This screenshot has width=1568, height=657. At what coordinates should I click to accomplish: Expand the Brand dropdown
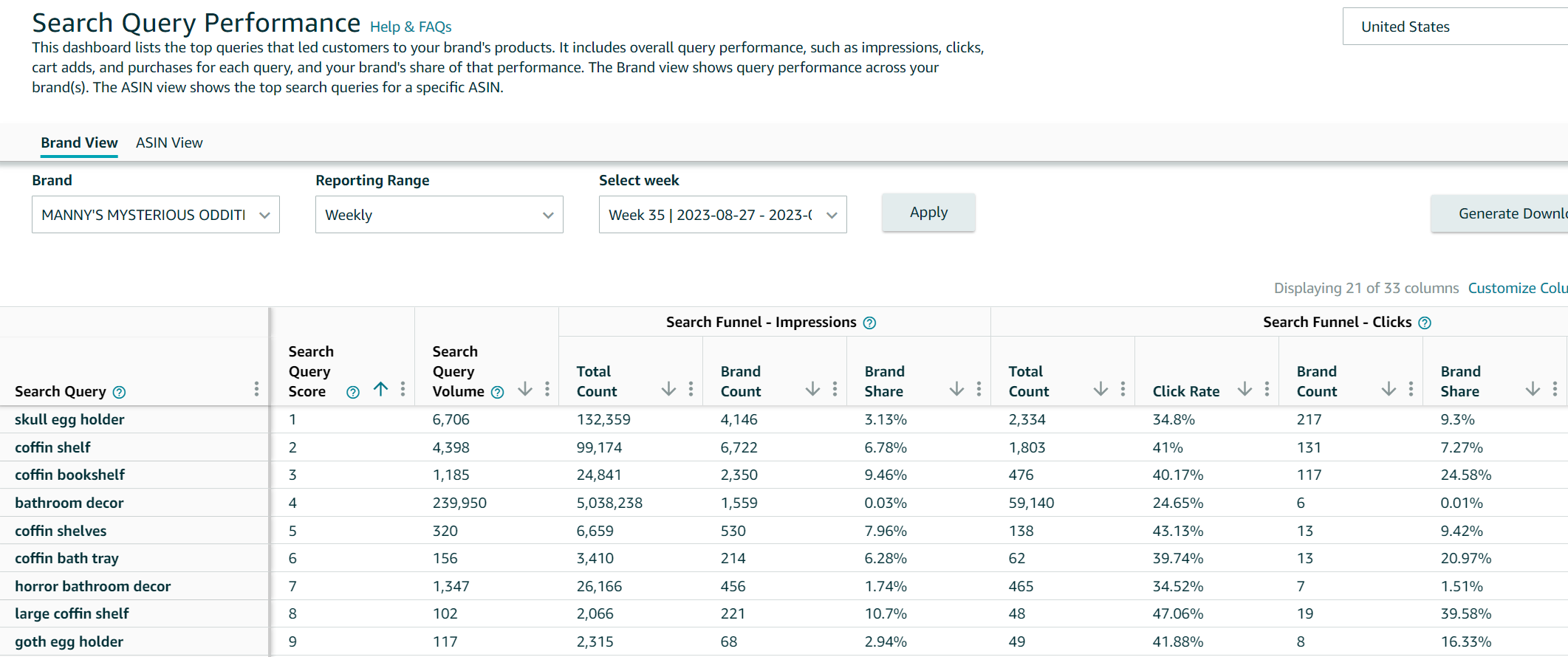[156, 215]
